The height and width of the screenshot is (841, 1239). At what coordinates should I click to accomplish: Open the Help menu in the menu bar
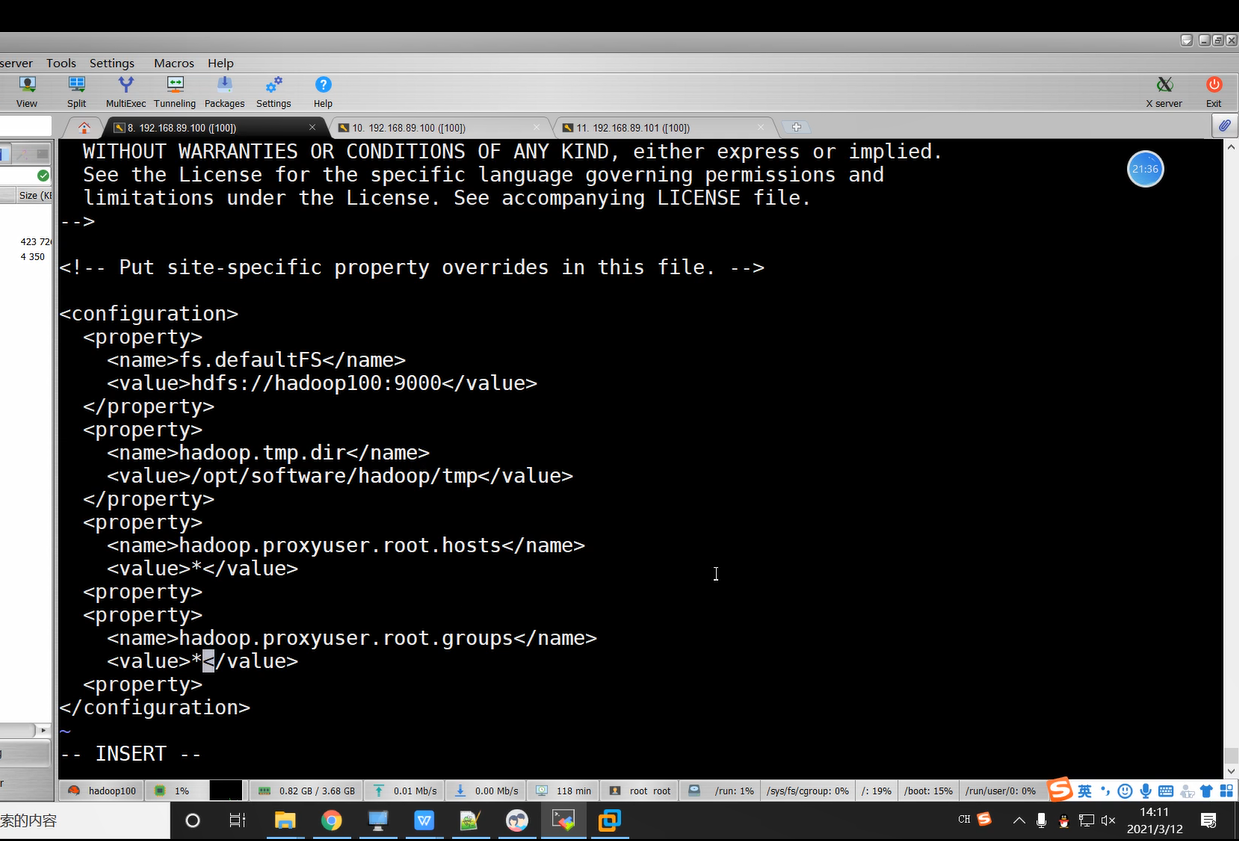coord(221,63)
